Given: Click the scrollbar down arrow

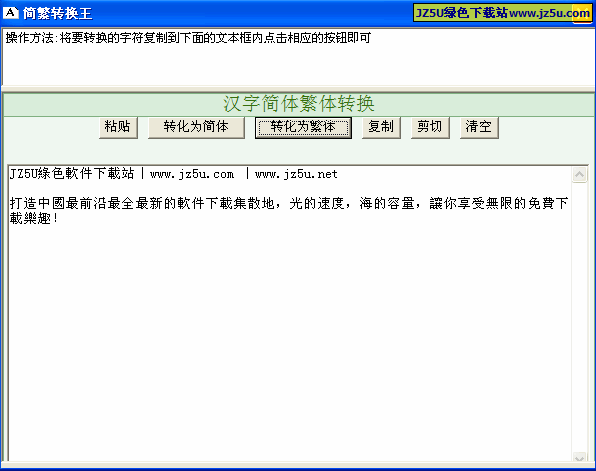Looking at the screenshot, I should click(579, 457).
